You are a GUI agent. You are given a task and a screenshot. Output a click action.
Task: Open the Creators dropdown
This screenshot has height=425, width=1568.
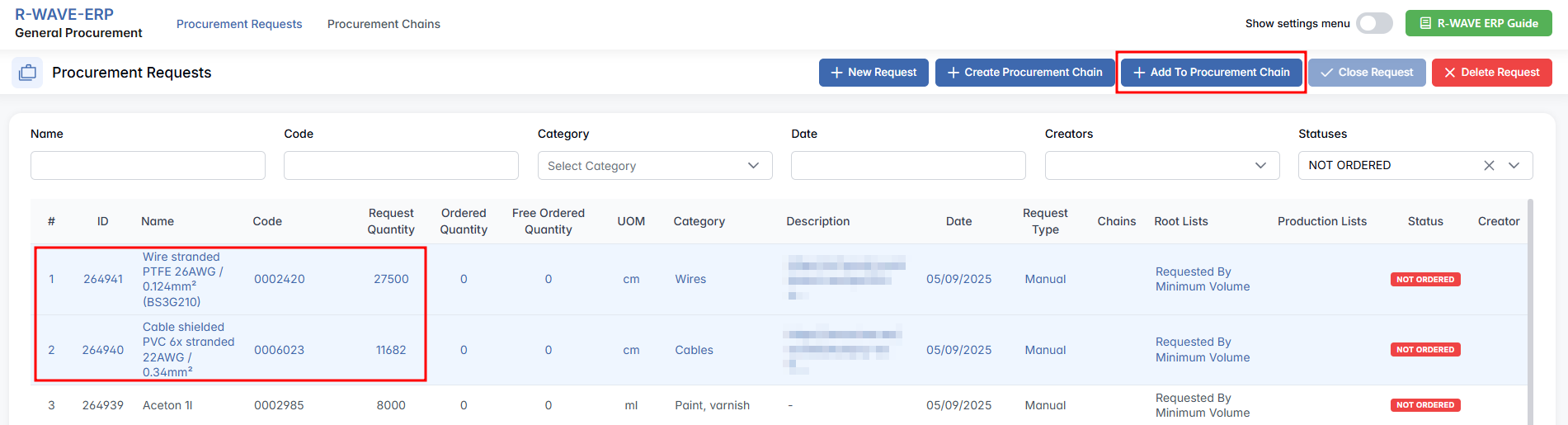(x=1161, y=165)
